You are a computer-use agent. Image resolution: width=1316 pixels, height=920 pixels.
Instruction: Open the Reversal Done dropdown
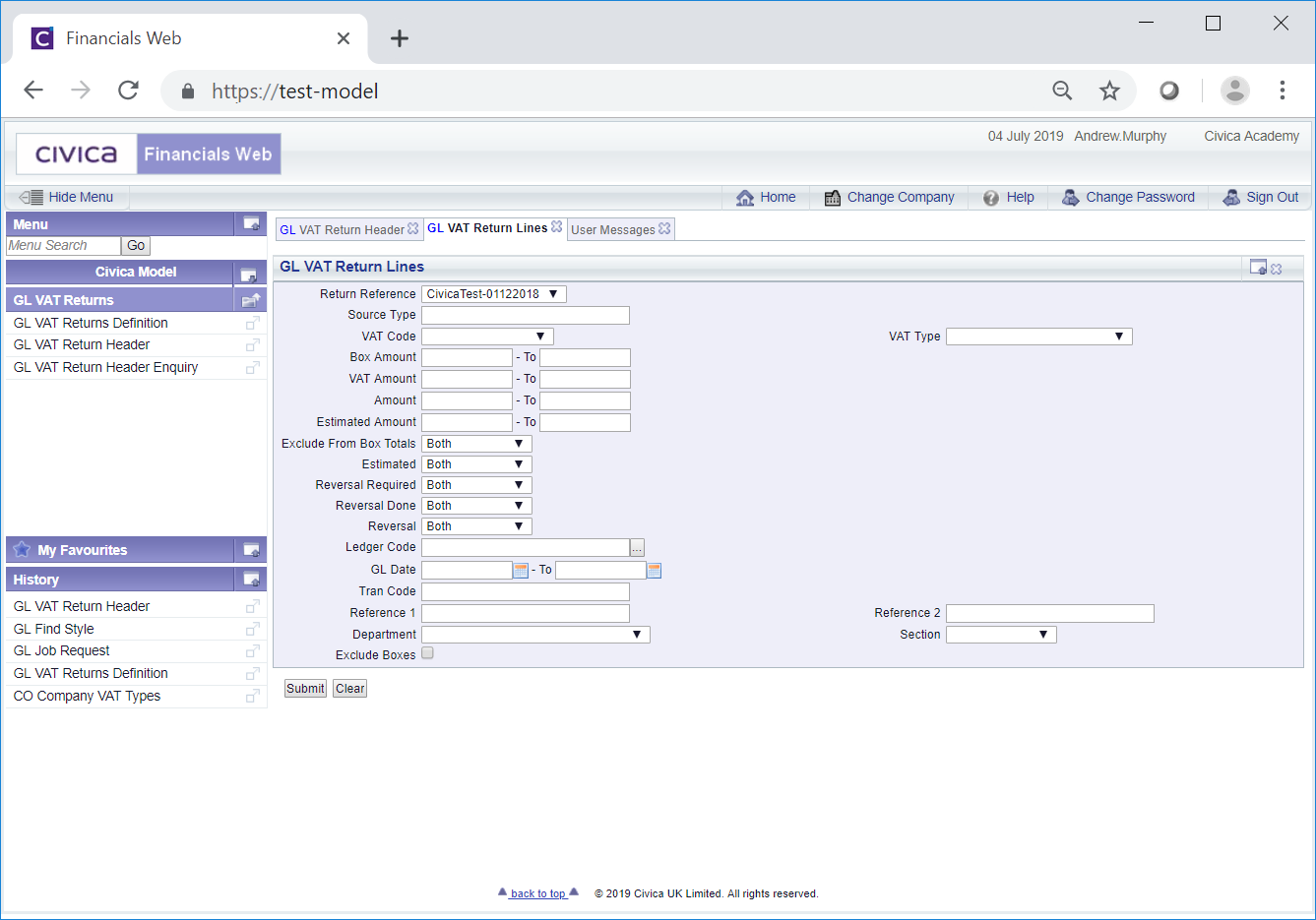click(476, 506)
